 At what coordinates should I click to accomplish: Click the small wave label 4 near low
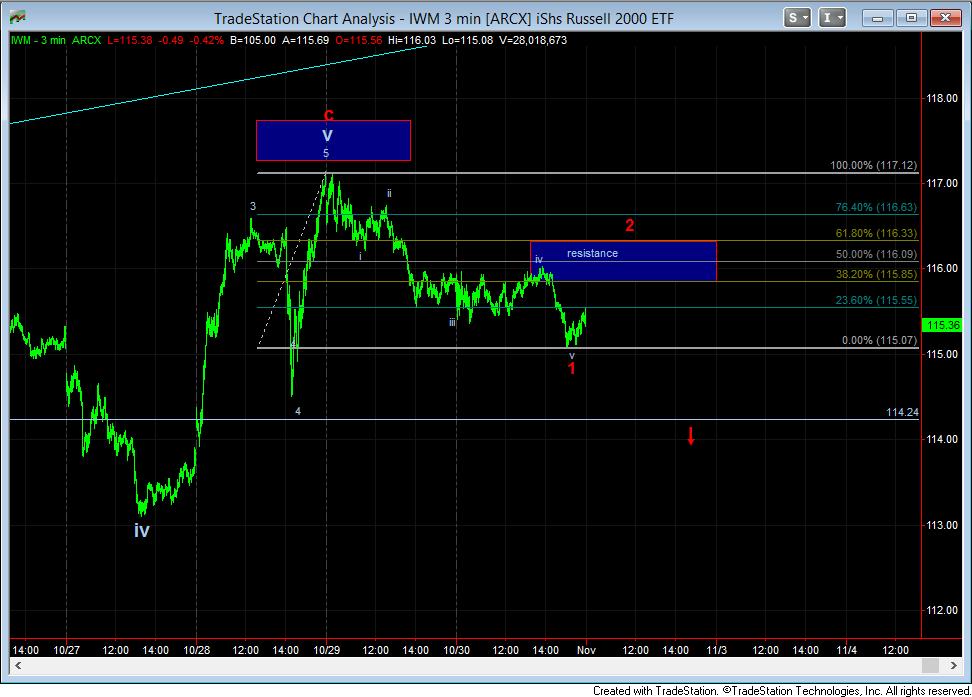[298, 411]
